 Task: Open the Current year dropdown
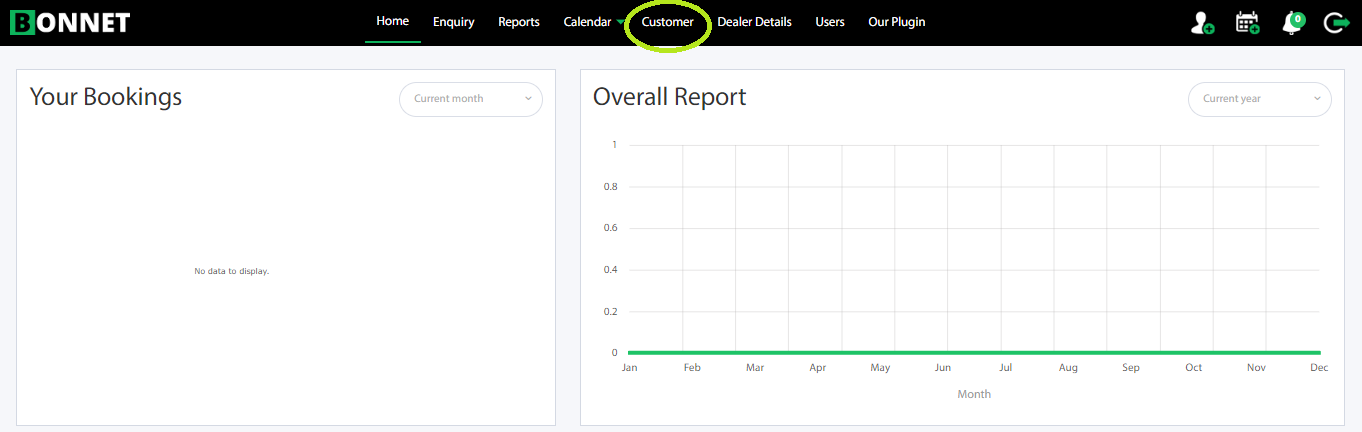click(1259, 99)
